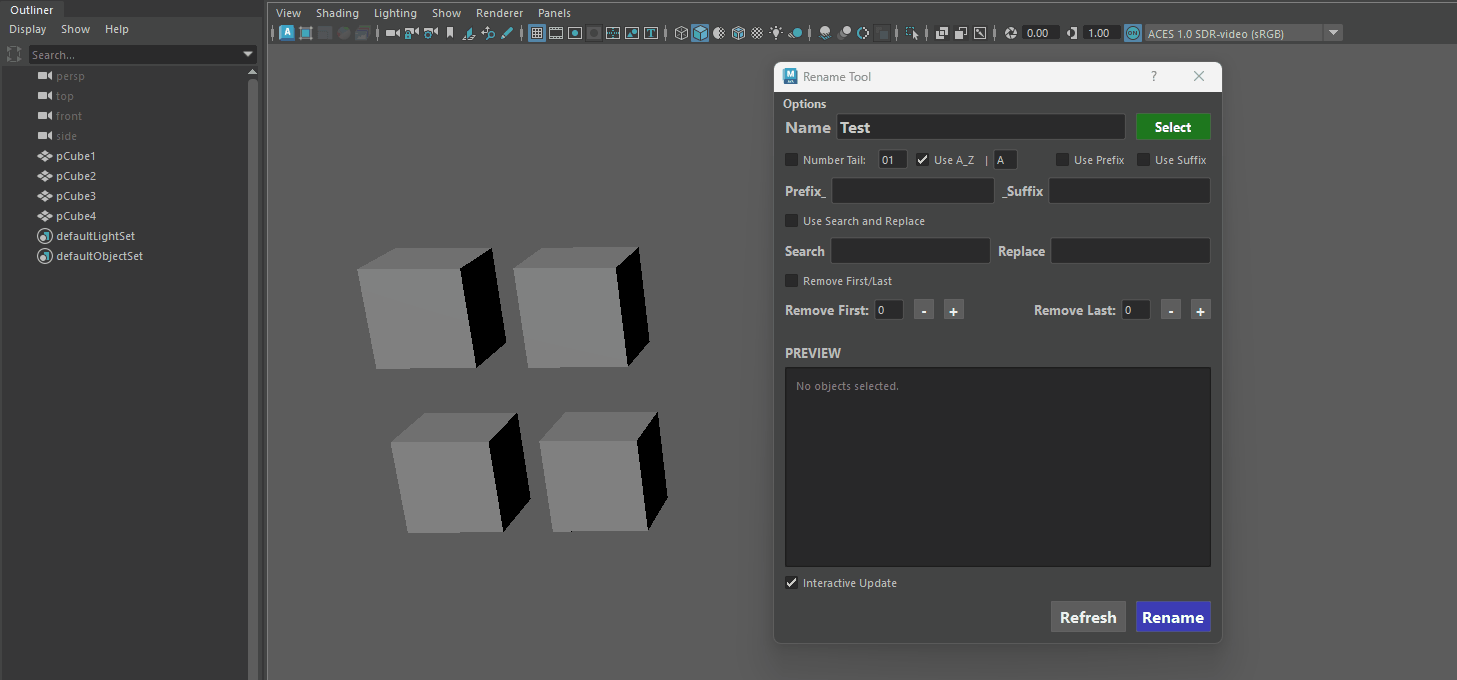Click minus button next to Remove First

(924, 311)
